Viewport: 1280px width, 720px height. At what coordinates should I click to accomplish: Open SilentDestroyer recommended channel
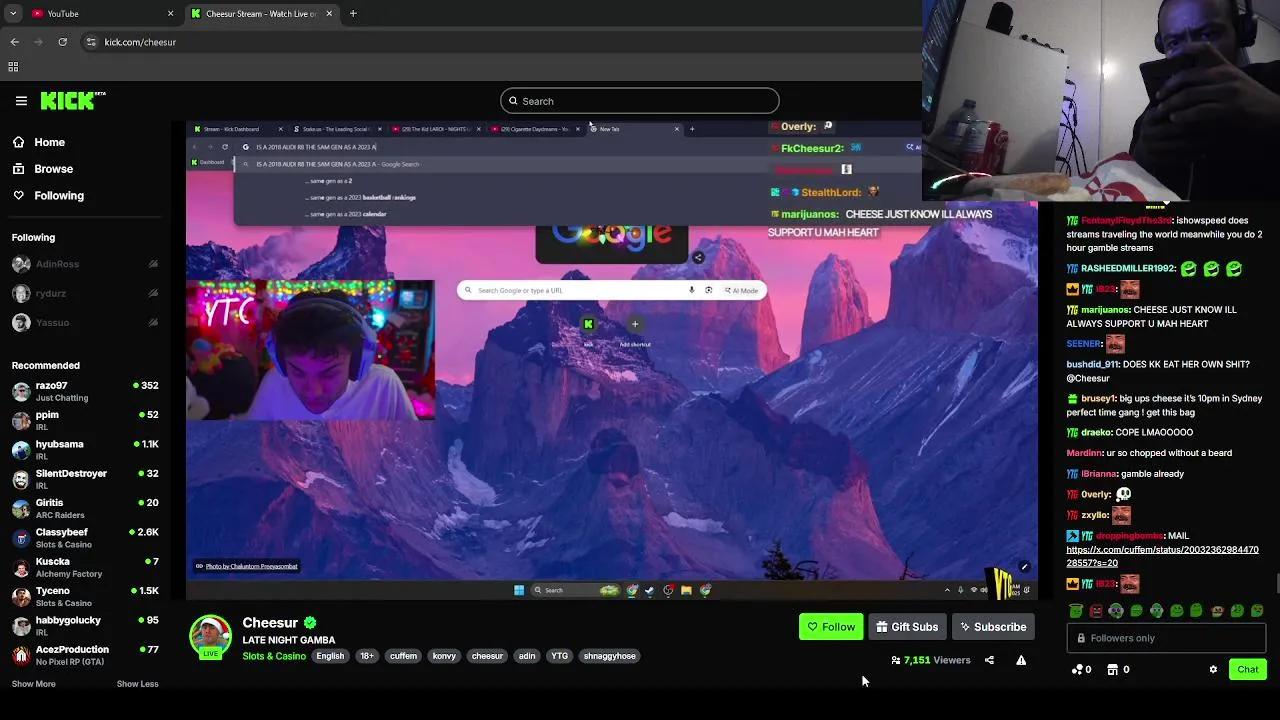85,479
